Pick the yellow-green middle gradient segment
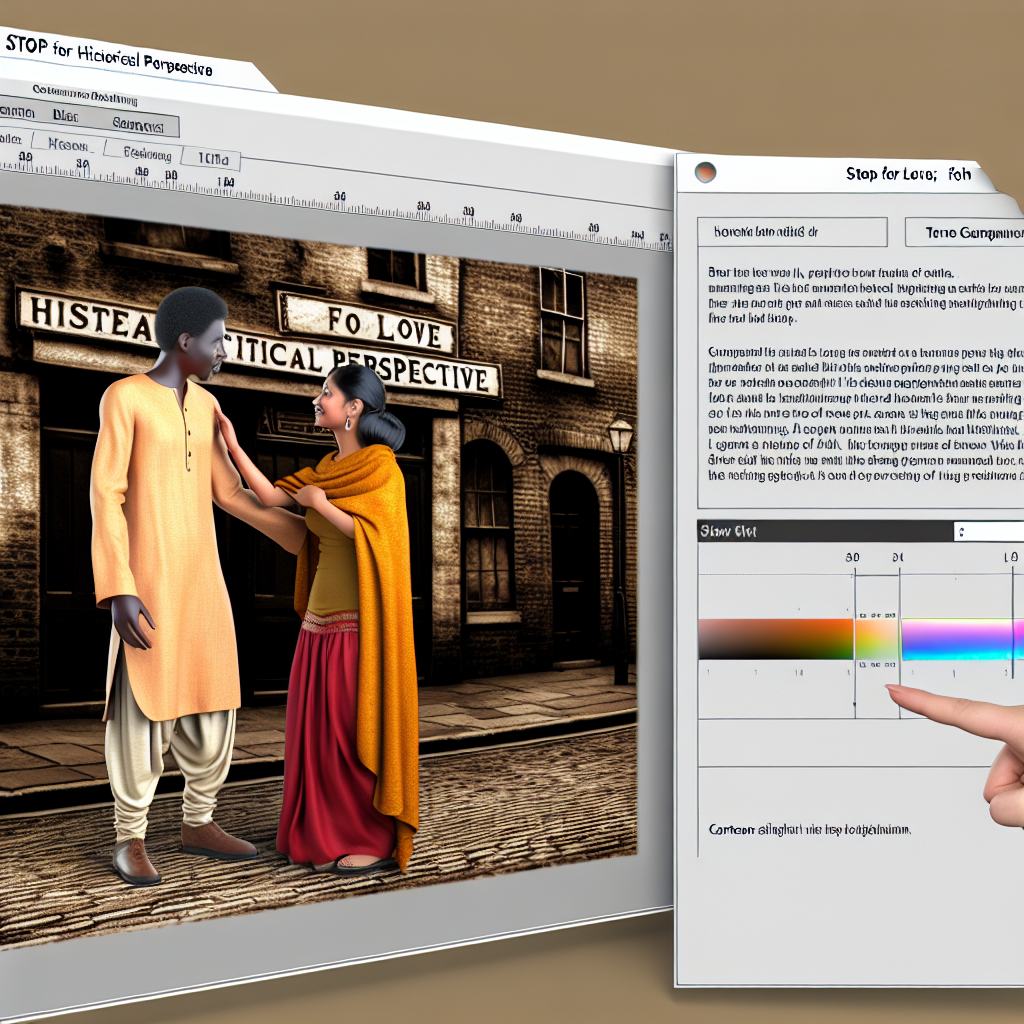Viewport: 1024px width, 1024px height. pos(876,639)
